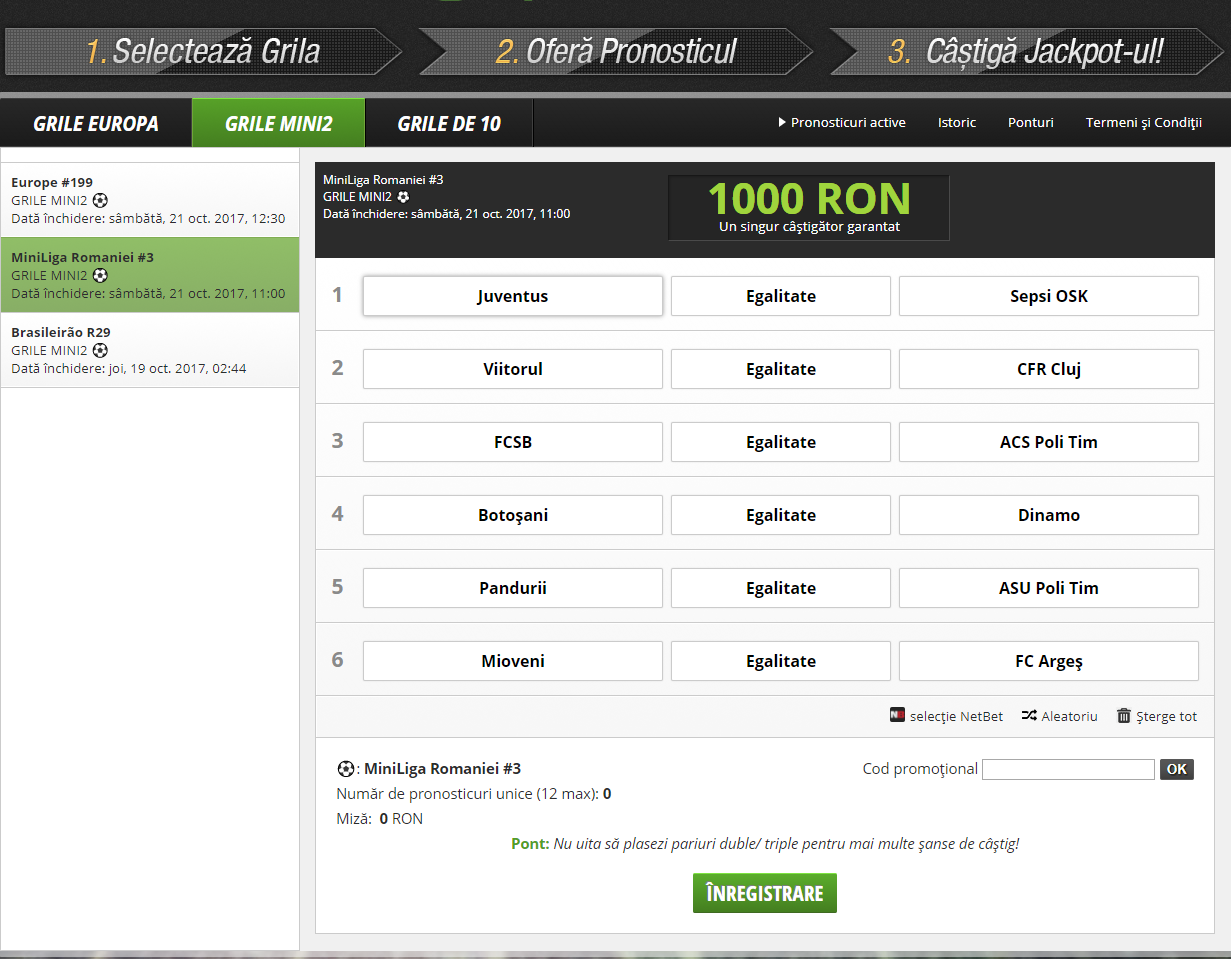This screenshot has height=959, width=1231.
Task: Click Aleatoriu to randomize picks
Action: click(1069, 716)
